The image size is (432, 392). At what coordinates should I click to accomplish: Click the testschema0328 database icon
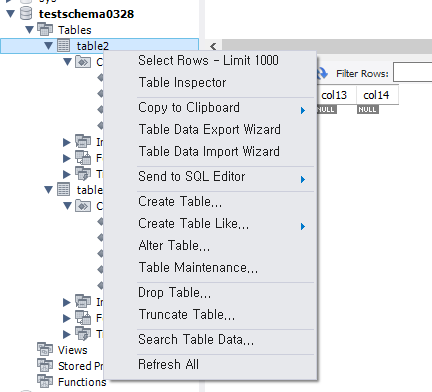point(26,13)
